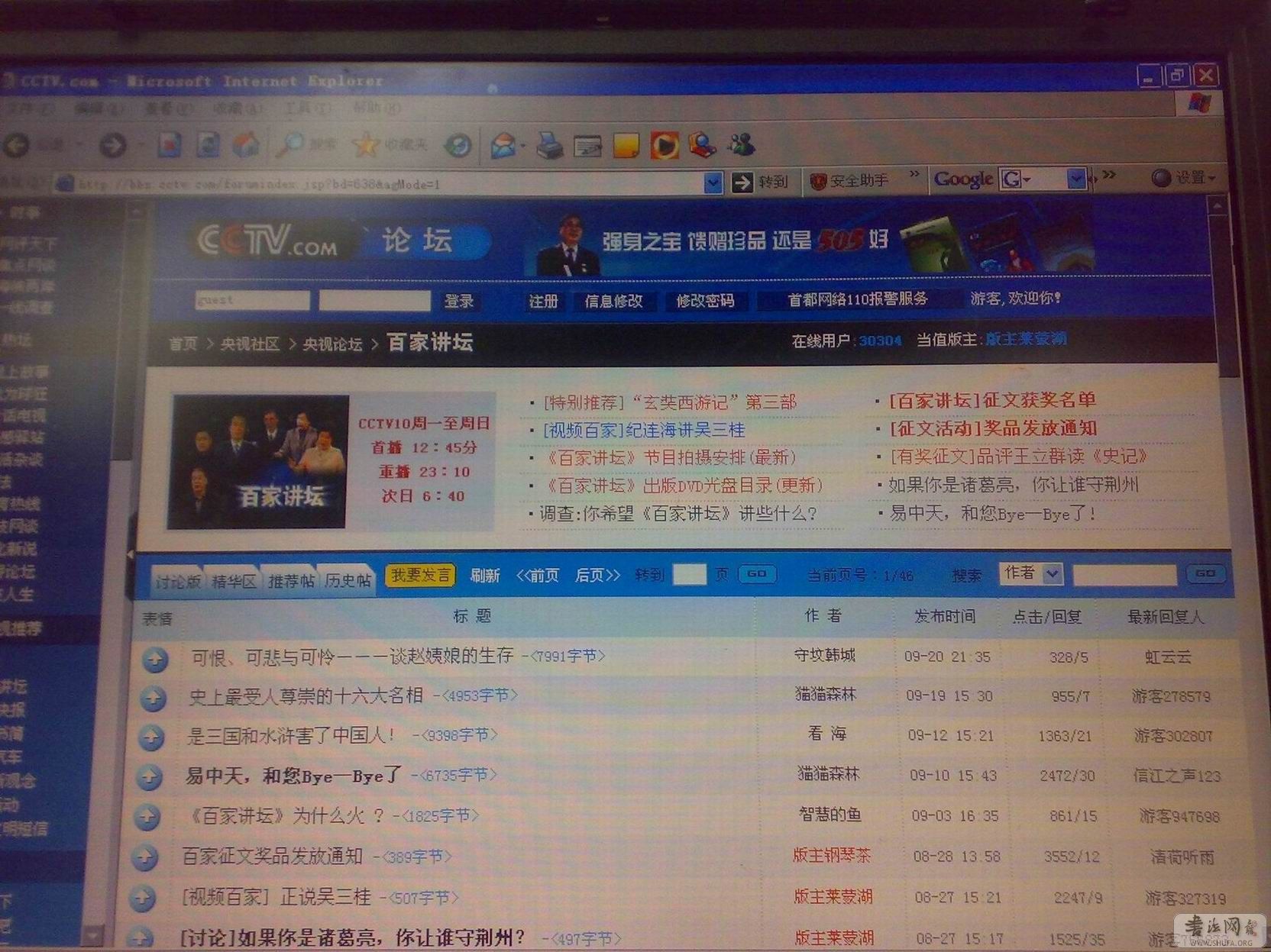Click the CCTV.com logo
The image size is (1271, 952).
pos(268,241)
